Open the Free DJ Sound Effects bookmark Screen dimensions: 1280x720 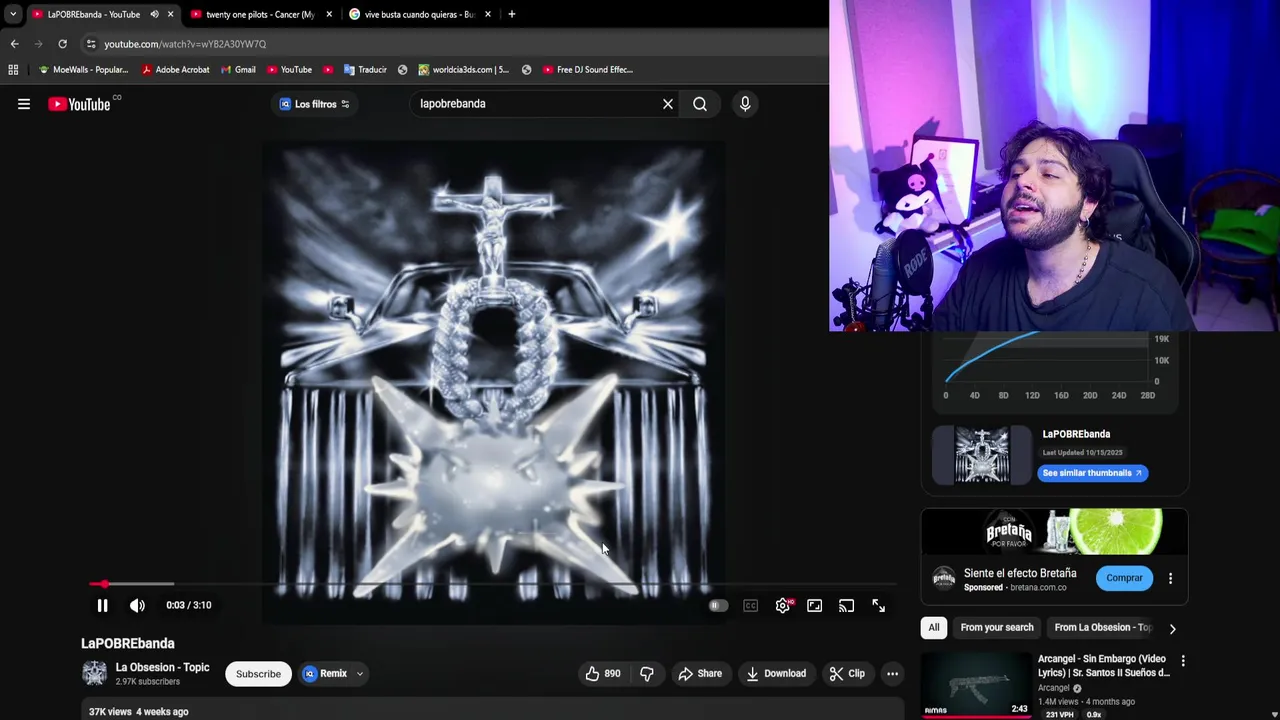pos(588,70)
